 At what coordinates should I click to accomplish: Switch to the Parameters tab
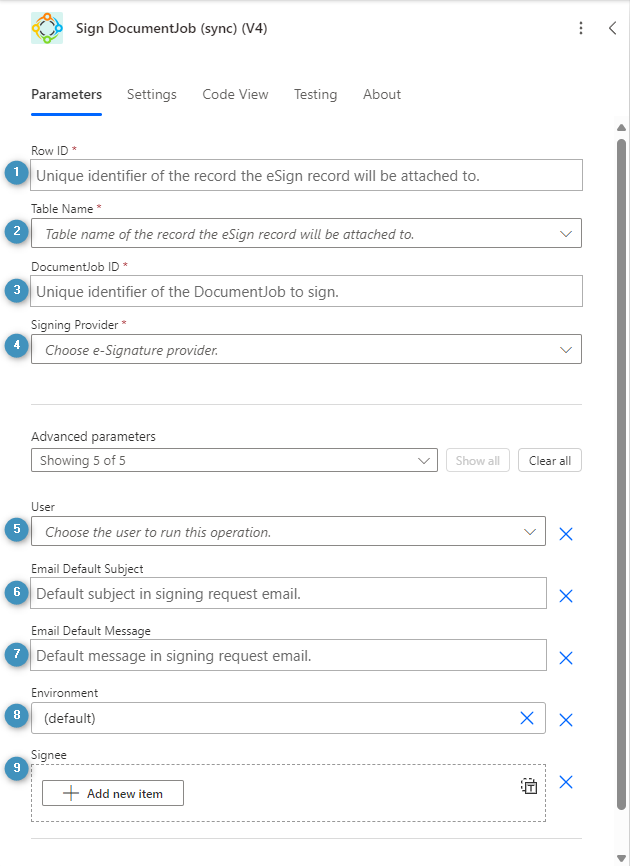[66, 94]
